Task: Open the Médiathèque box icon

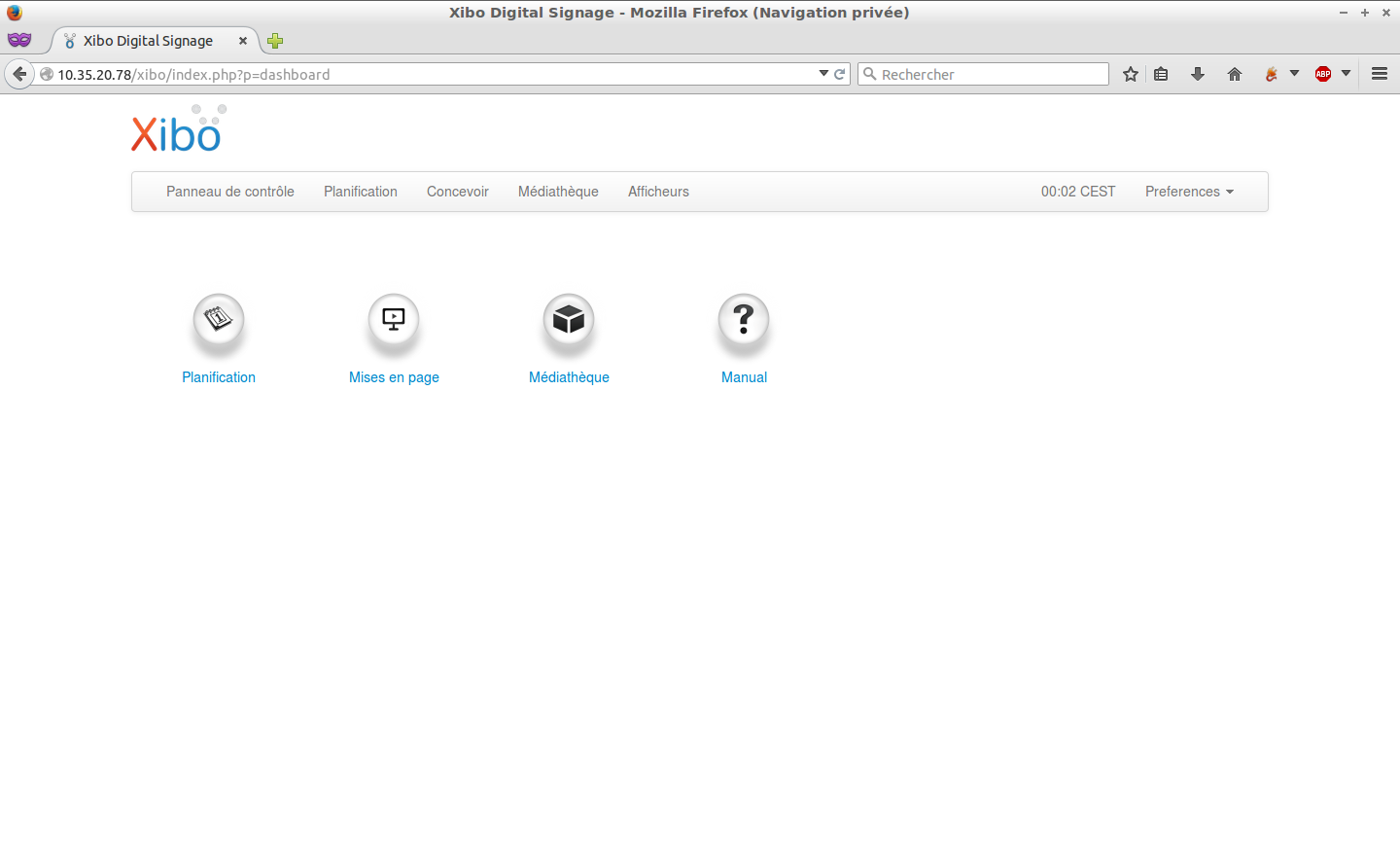Action: click(x=569, y=320)
